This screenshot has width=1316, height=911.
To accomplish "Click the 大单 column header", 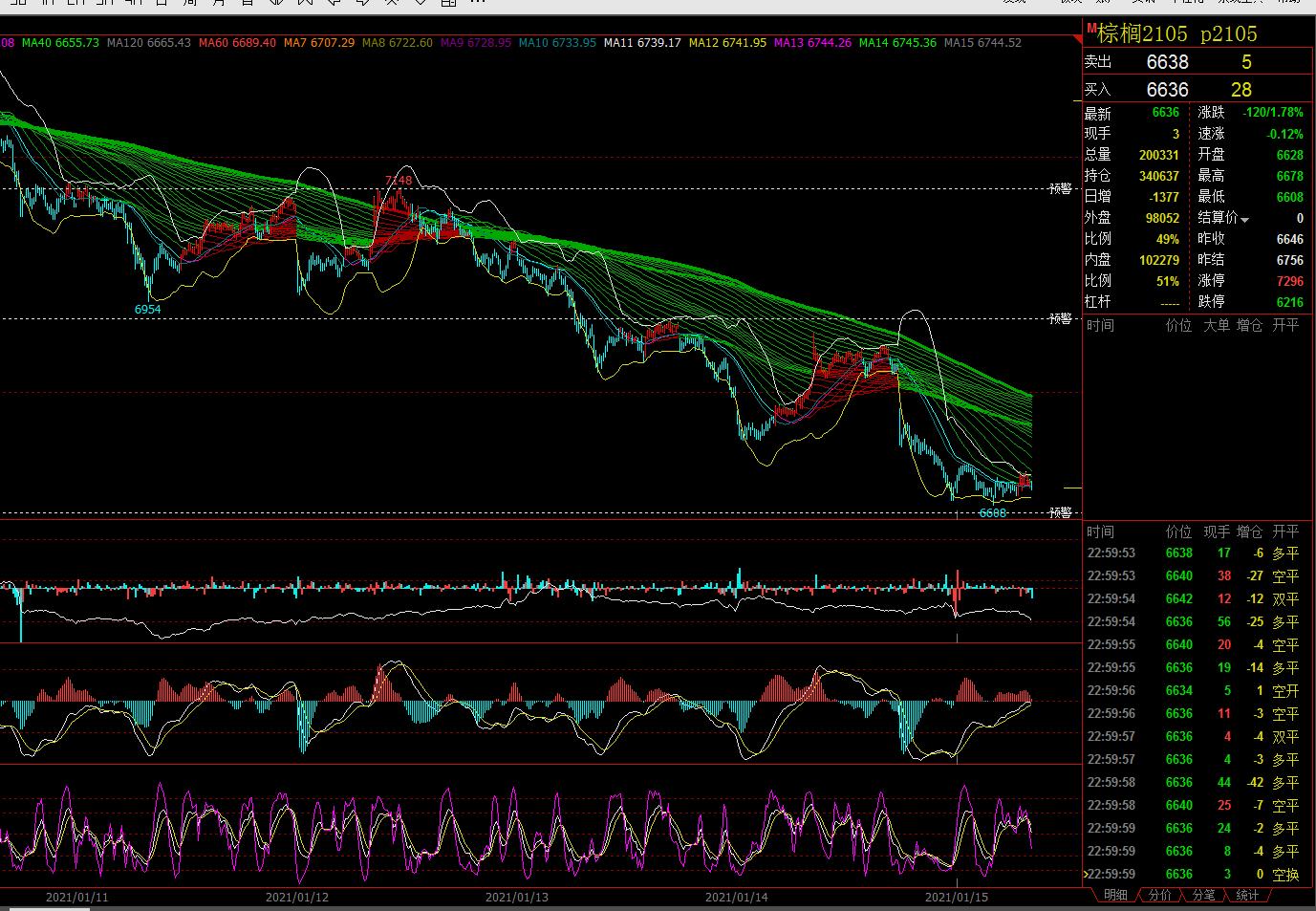I will pyautogui.click(x=1217, y=325).
